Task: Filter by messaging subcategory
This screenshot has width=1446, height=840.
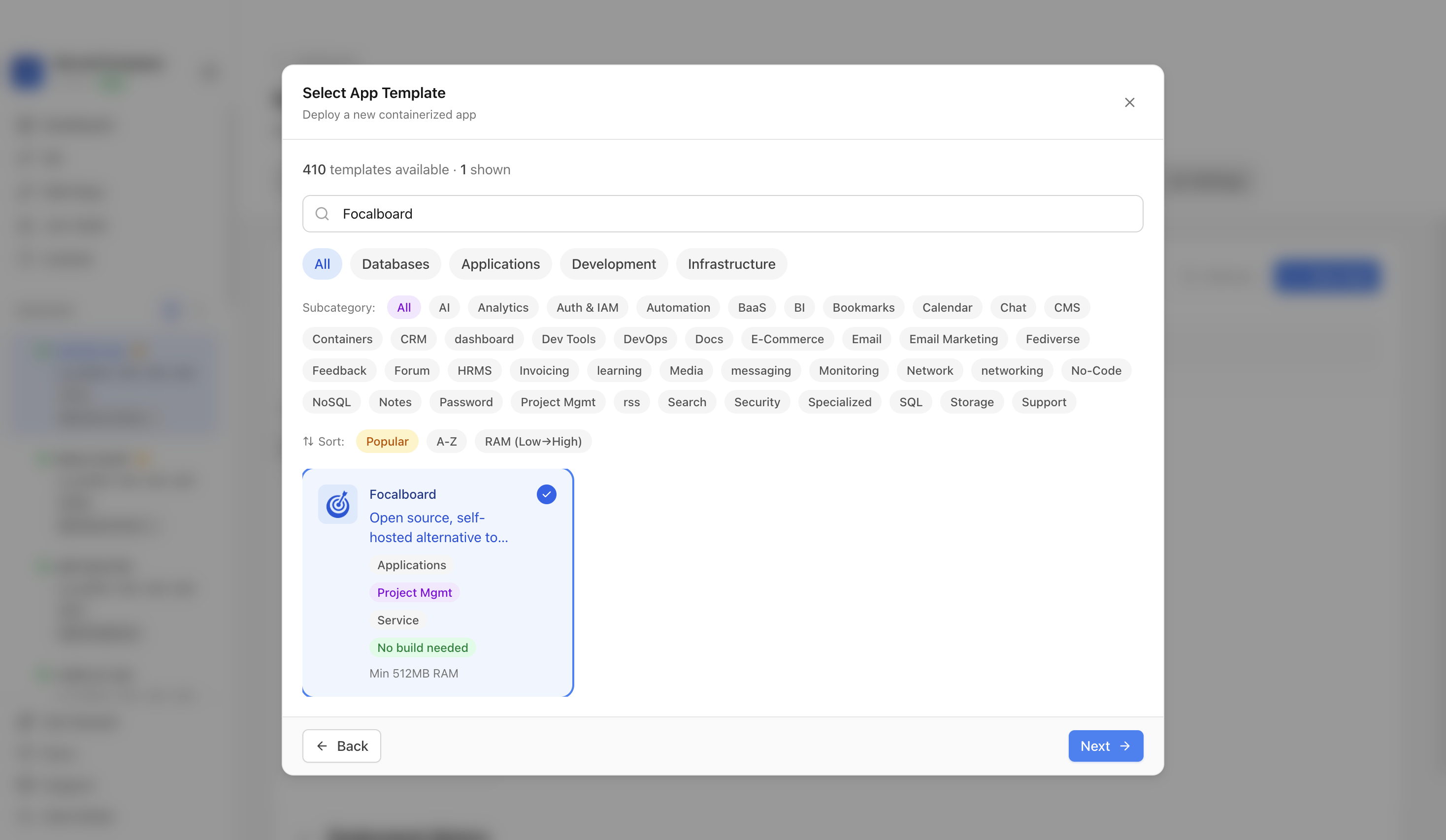Action: (760, 371)
